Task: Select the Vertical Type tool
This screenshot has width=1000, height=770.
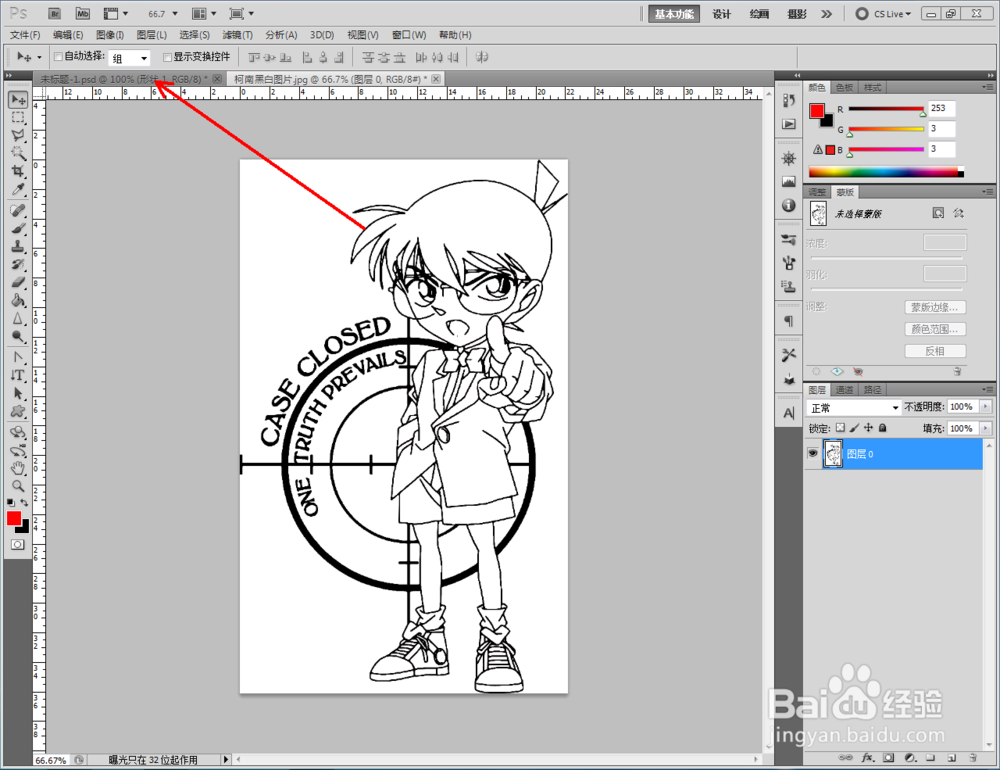Action: (18, 375)
